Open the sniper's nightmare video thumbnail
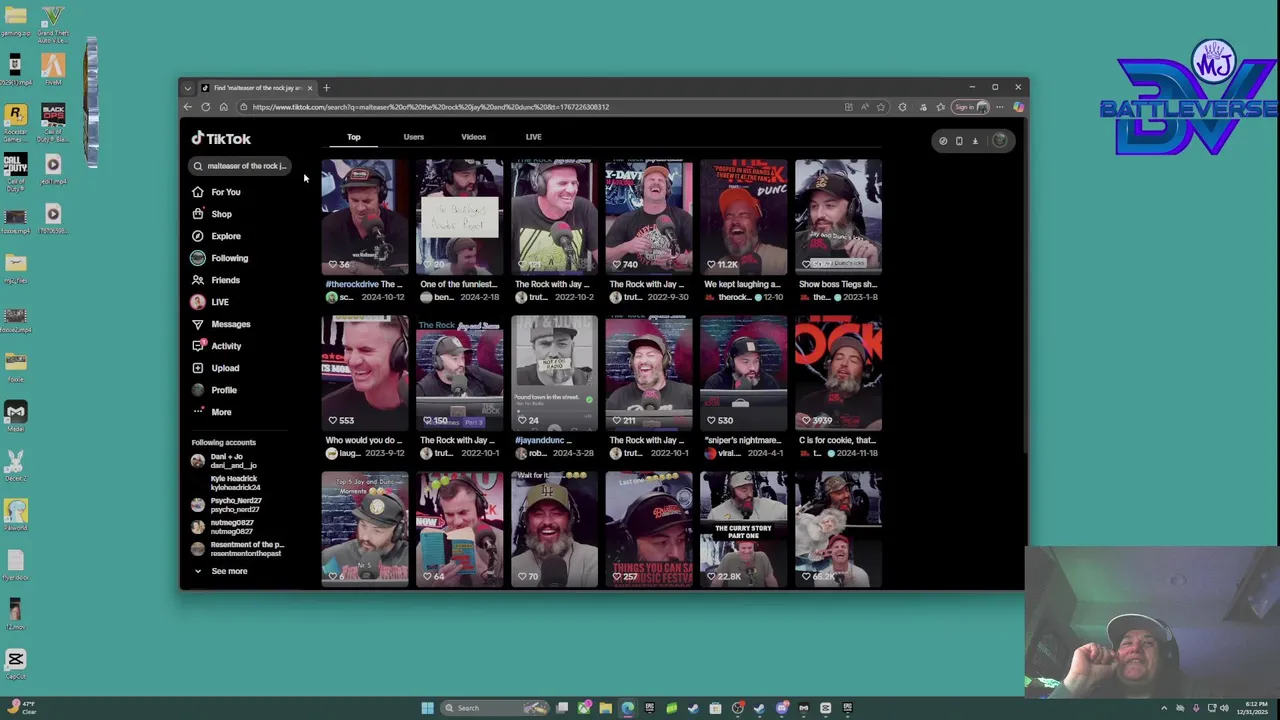 click(743, 372)
